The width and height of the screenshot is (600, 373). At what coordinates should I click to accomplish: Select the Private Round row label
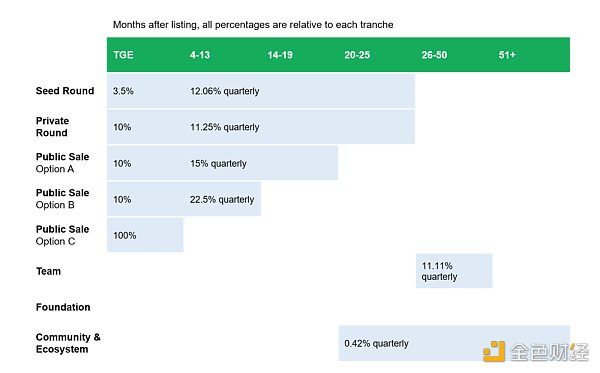pos(52,127)
